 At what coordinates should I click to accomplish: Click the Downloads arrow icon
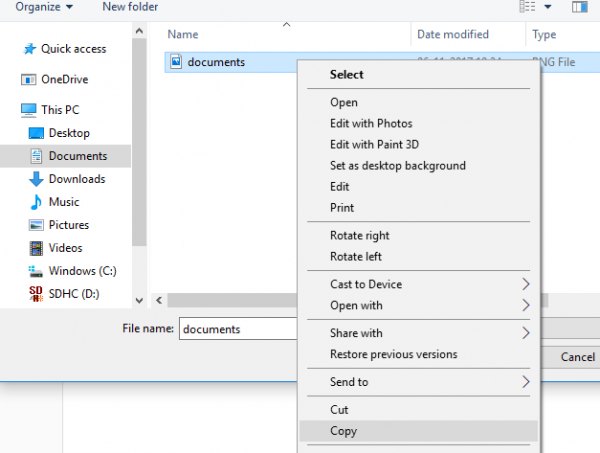(37, 179)
